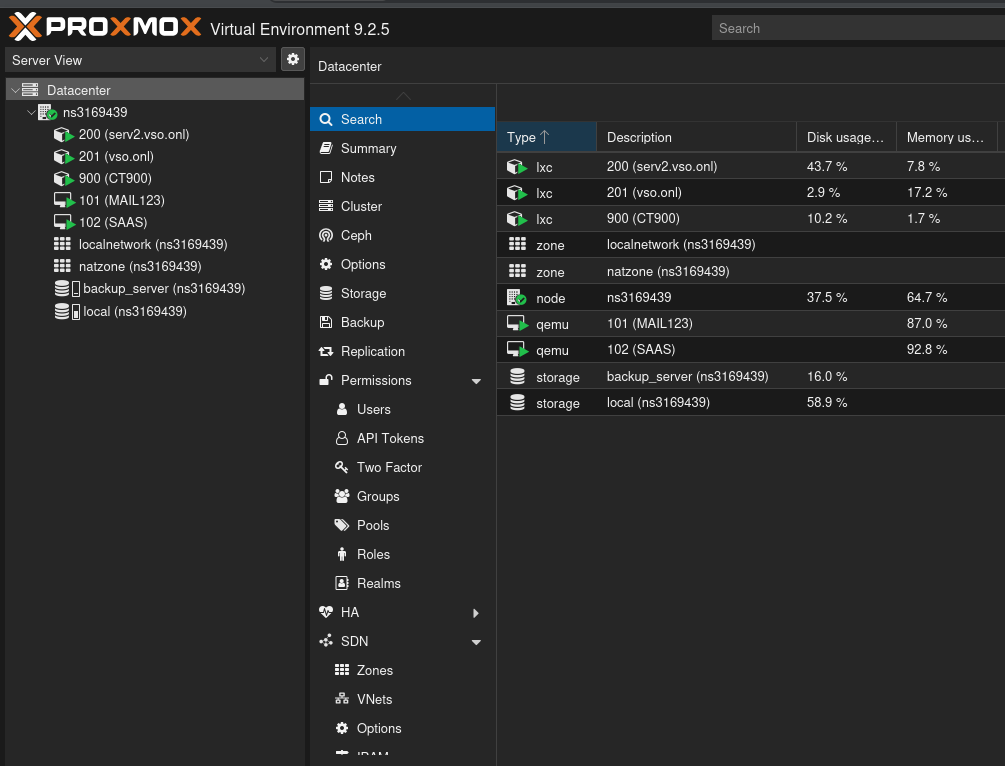Sort by the Disk usage column header
The image size is (1005, 766).
(x=847, y=137)
